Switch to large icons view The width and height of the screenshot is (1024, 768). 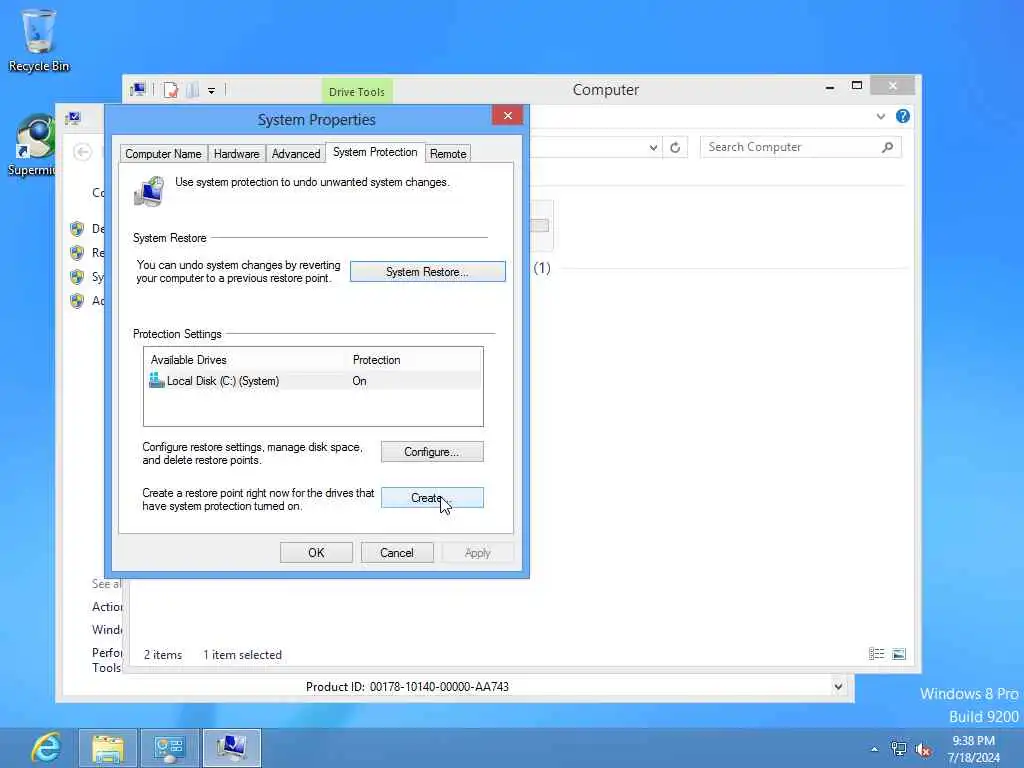(x=899, y=654)
